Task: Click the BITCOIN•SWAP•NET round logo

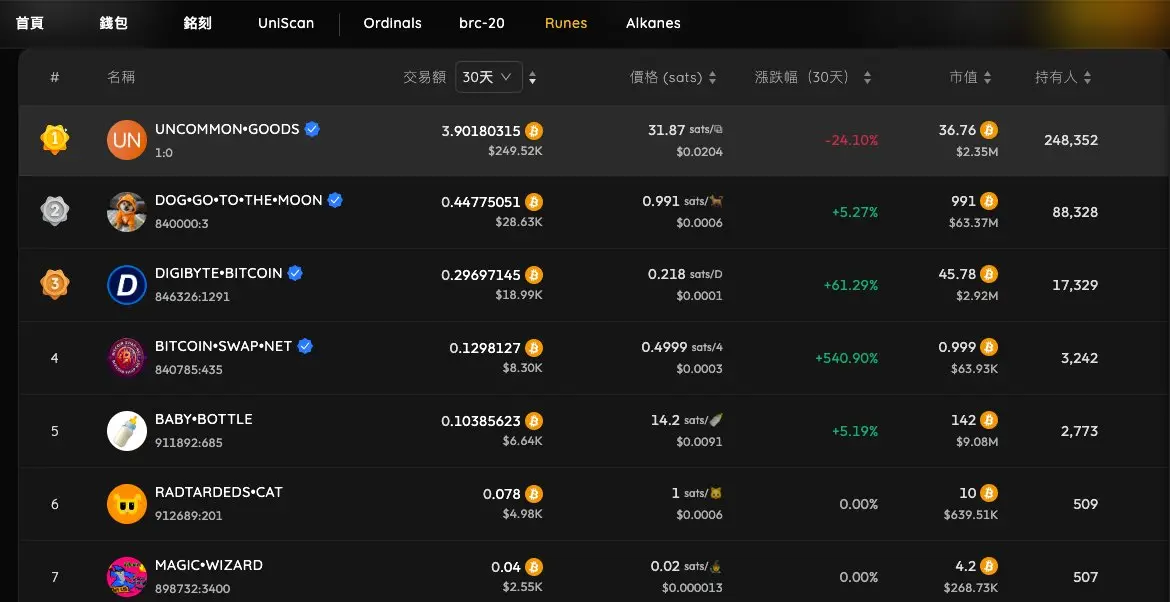Action: (x=127, y=358)
